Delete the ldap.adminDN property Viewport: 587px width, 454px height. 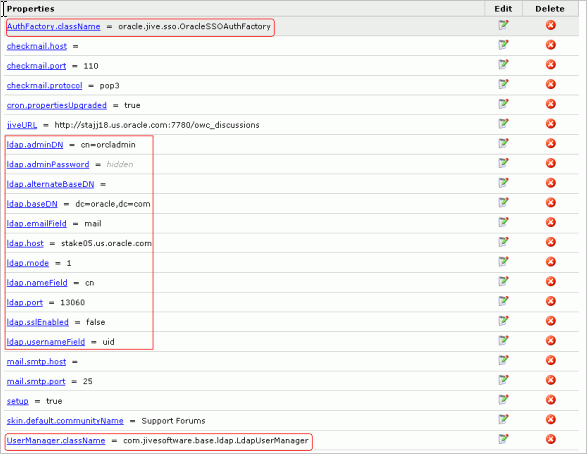click(550, 143)
